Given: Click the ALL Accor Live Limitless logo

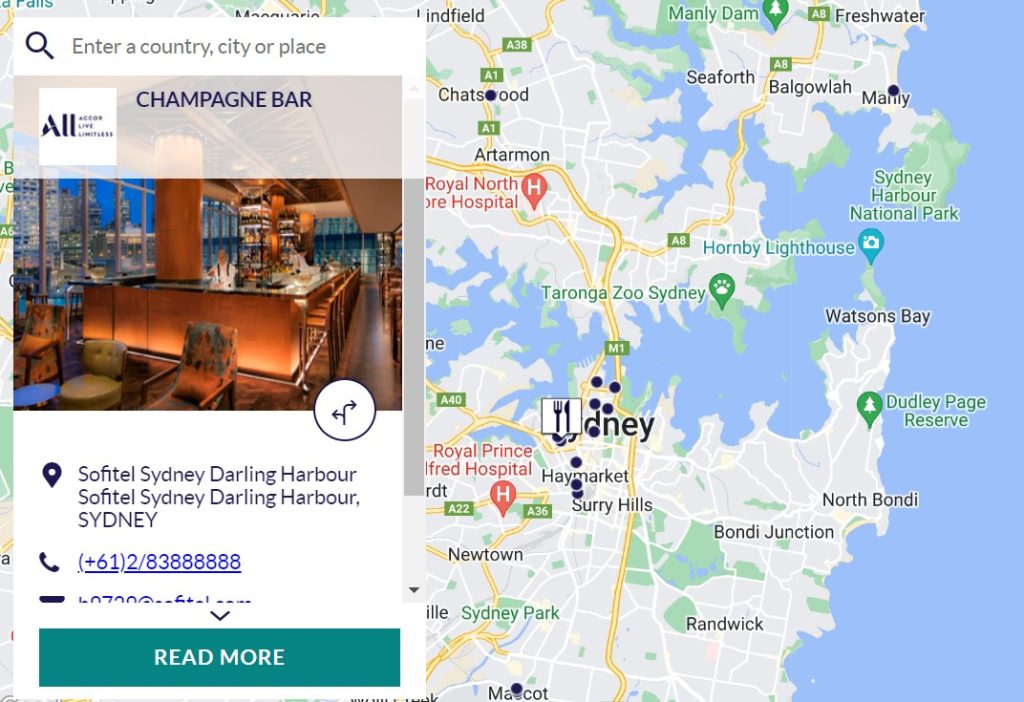Looking at the screenshot, I should click(78, 126).
